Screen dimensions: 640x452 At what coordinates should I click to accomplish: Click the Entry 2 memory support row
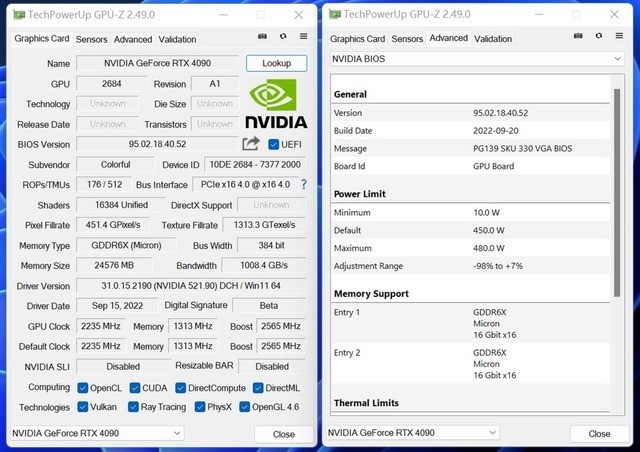click(x=470, y=364)
